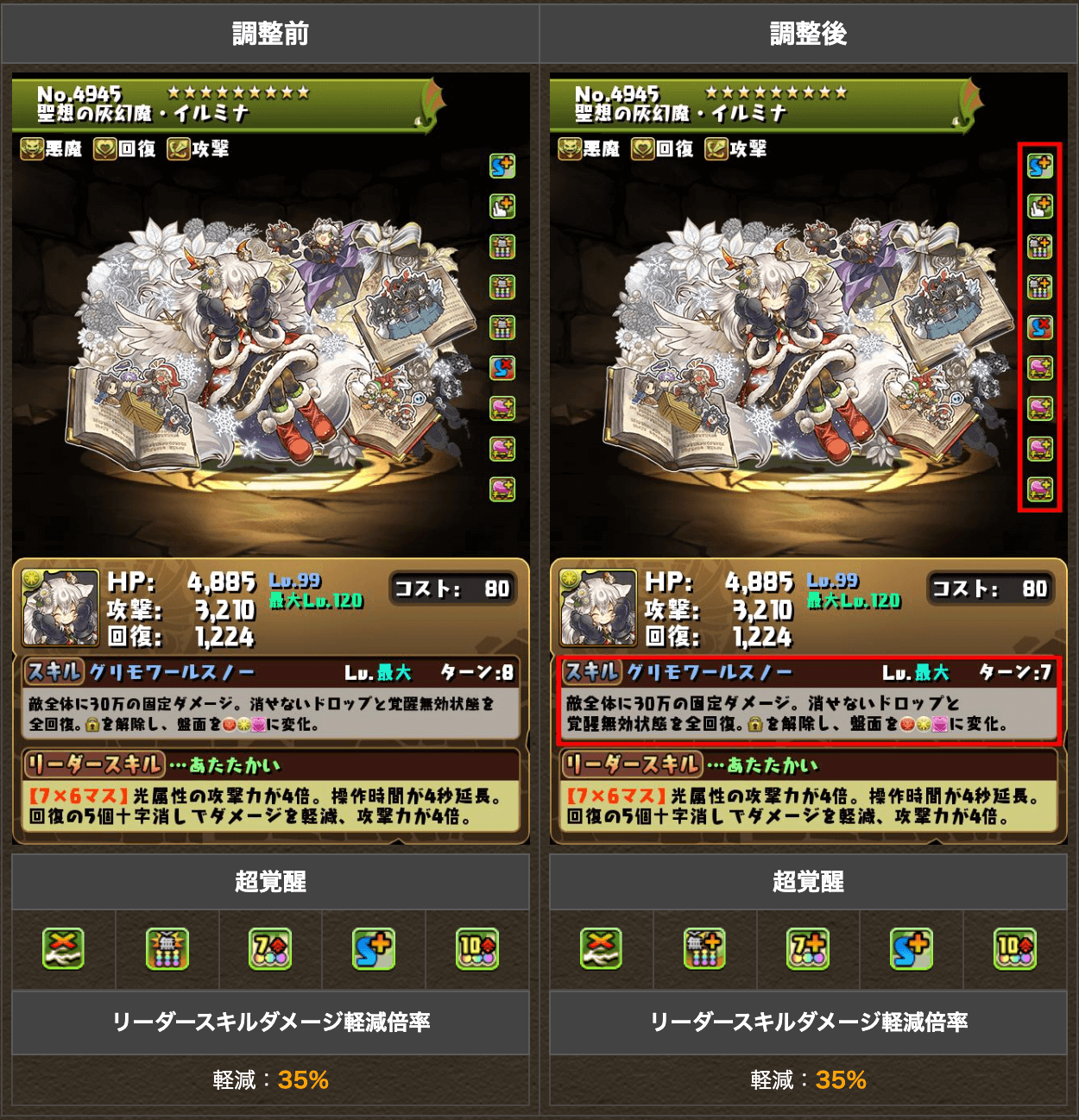Image resolution: width=1079 pixels, height=1120 pixels.
Task: Click the 悪魔 type icon in the 調整前 card
Action: coord(31,148)
